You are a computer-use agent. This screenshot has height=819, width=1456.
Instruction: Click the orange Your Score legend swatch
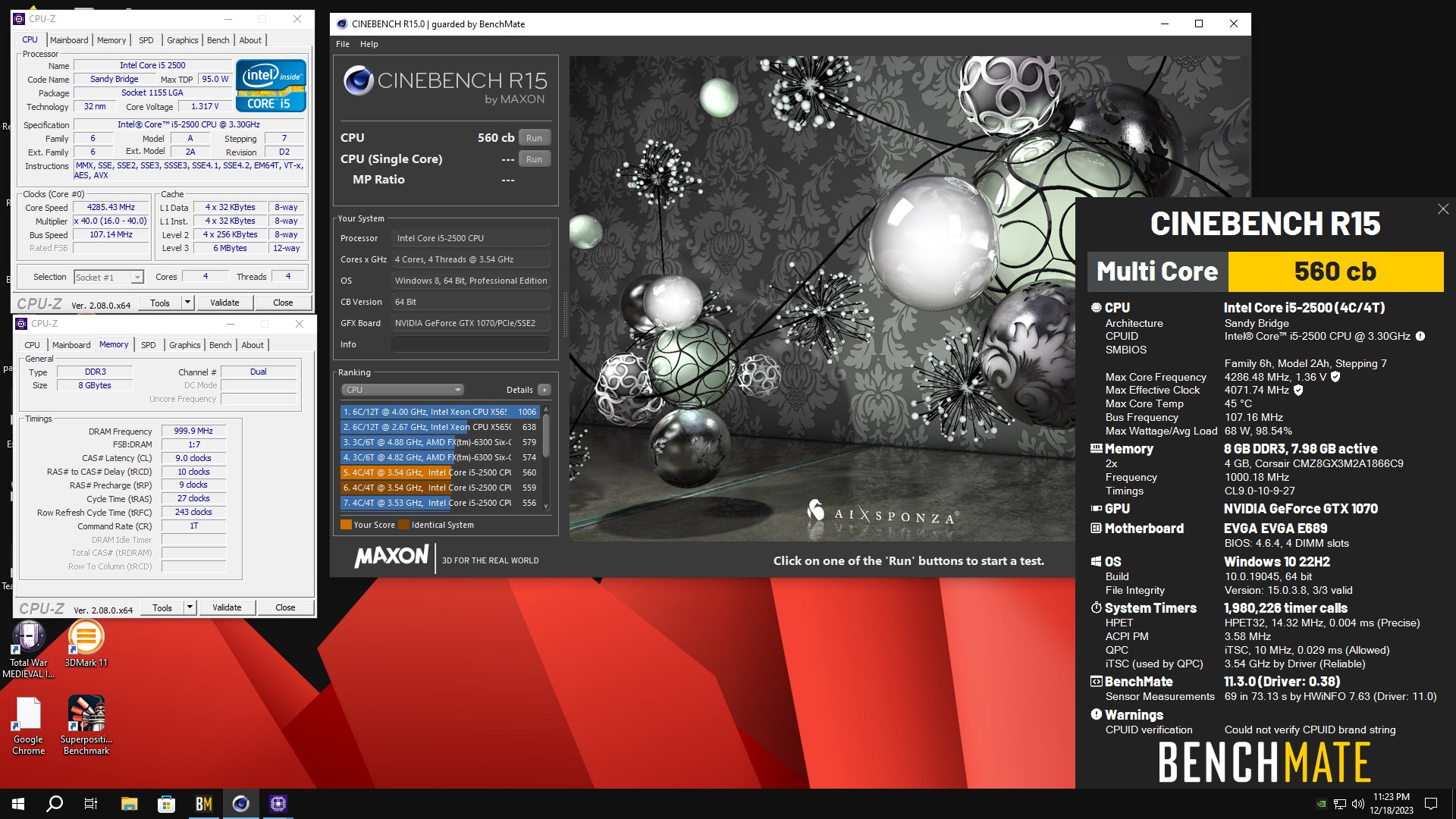coord(346,525)
